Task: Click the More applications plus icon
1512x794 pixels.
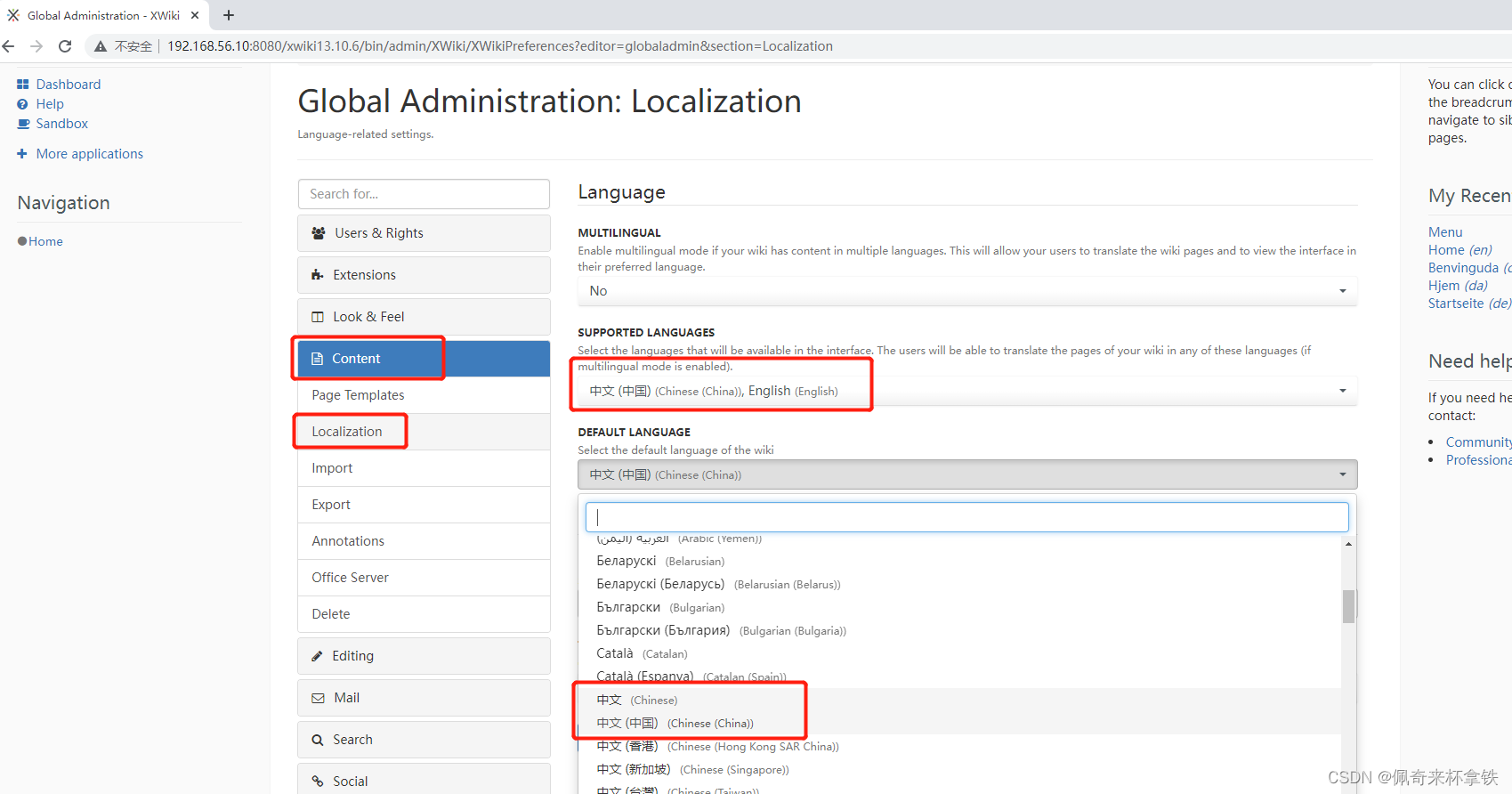Action: [x=22, y=154]
